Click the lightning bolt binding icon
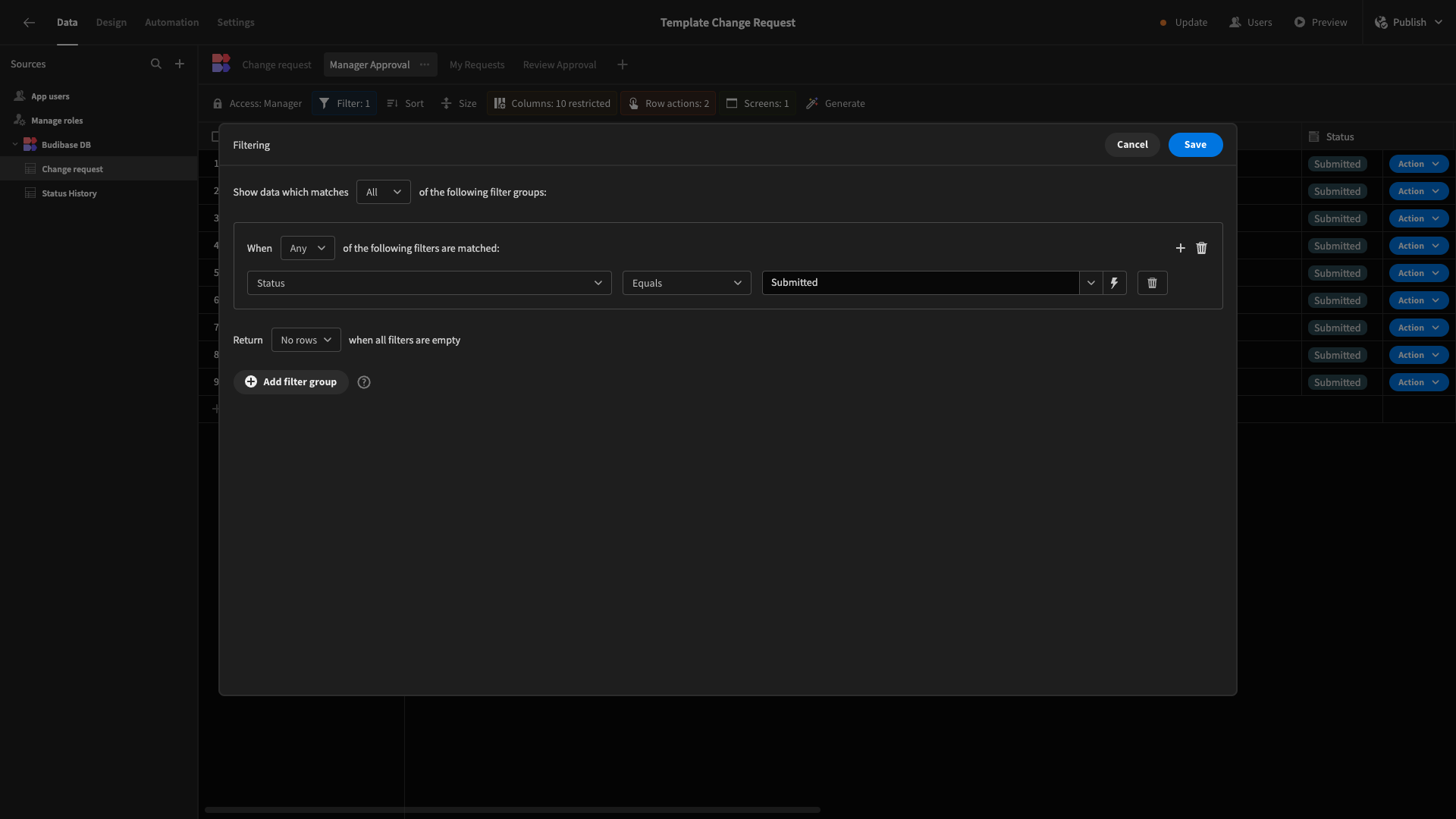 [x=1113, y=283]
